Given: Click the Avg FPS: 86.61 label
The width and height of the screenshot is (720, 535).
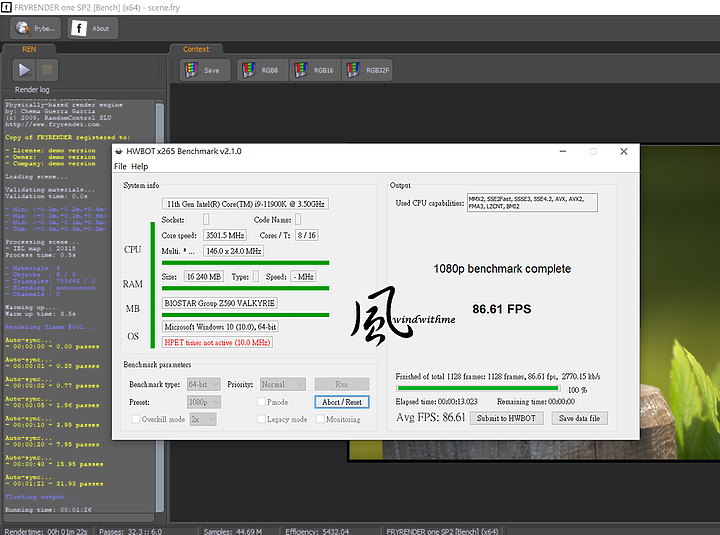Looking at the screenshot, I should (x=430, y=417).
